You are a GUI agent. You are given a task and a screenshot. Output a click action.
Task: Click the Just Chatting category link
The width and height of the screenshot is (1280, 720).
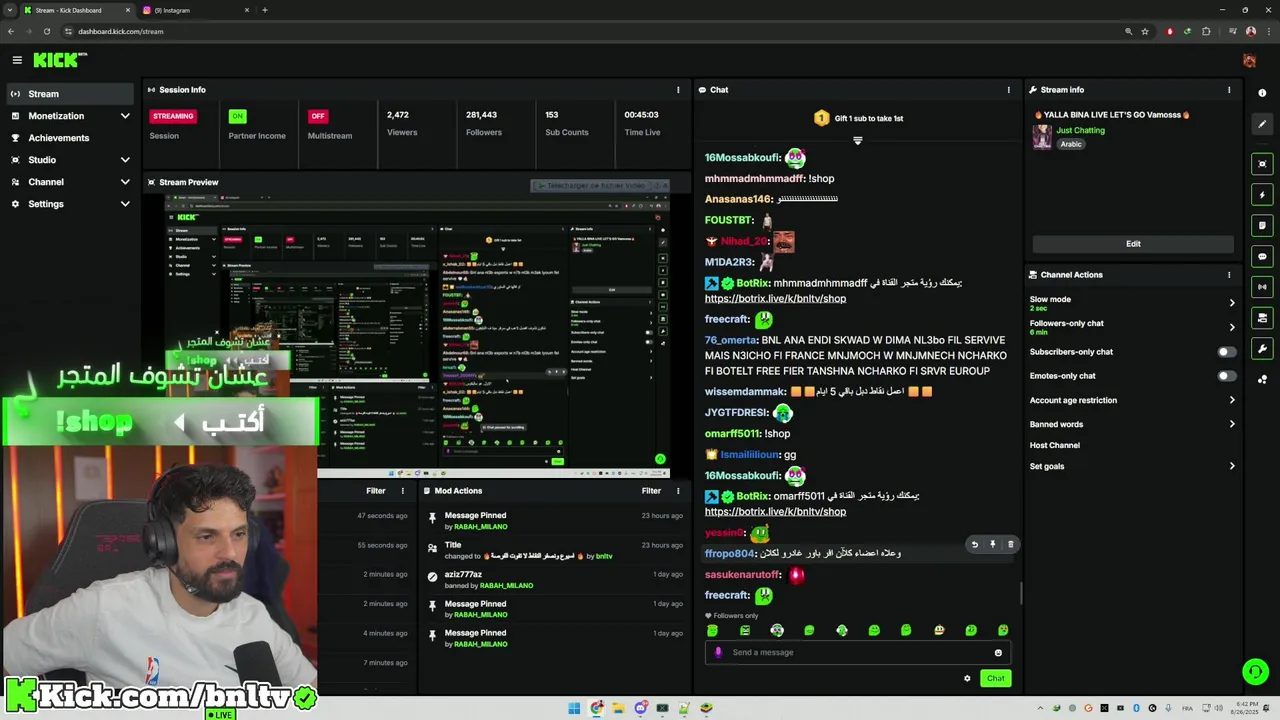pyautogui.click(x=1081, y=130)
